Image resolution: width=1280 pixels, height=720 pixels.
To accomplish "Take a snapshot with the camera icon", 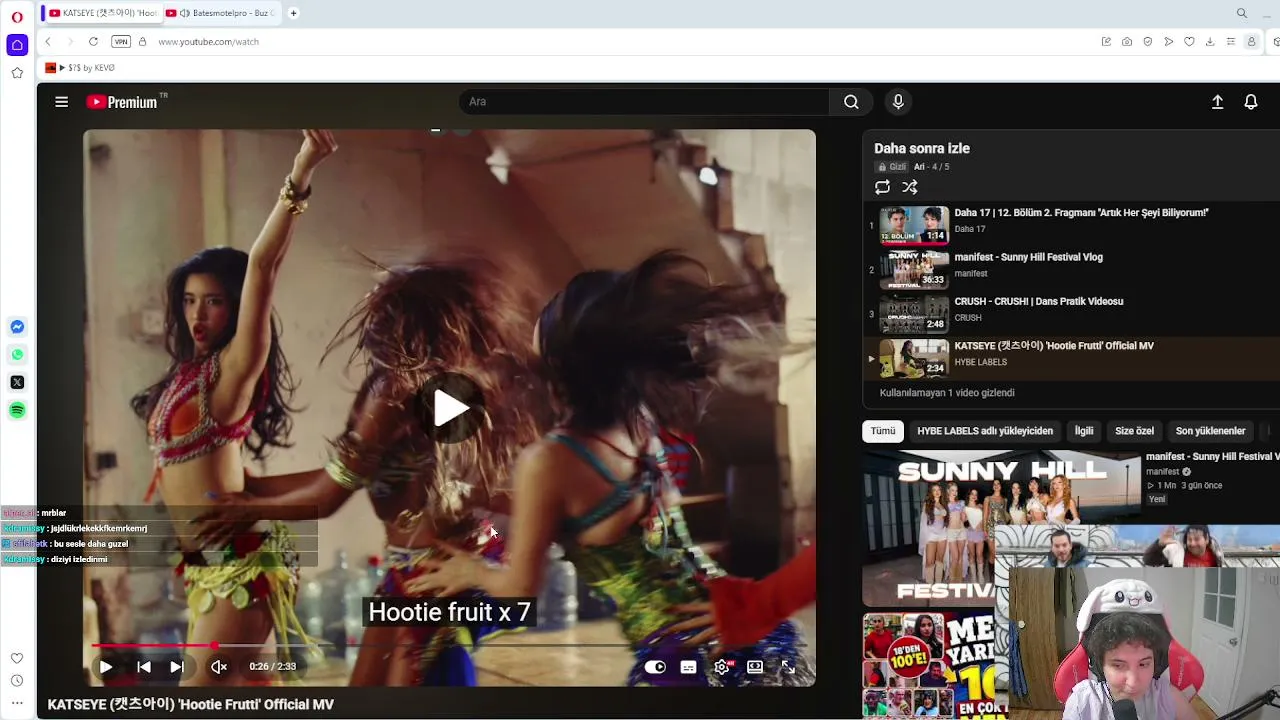I will point(1127,42).
